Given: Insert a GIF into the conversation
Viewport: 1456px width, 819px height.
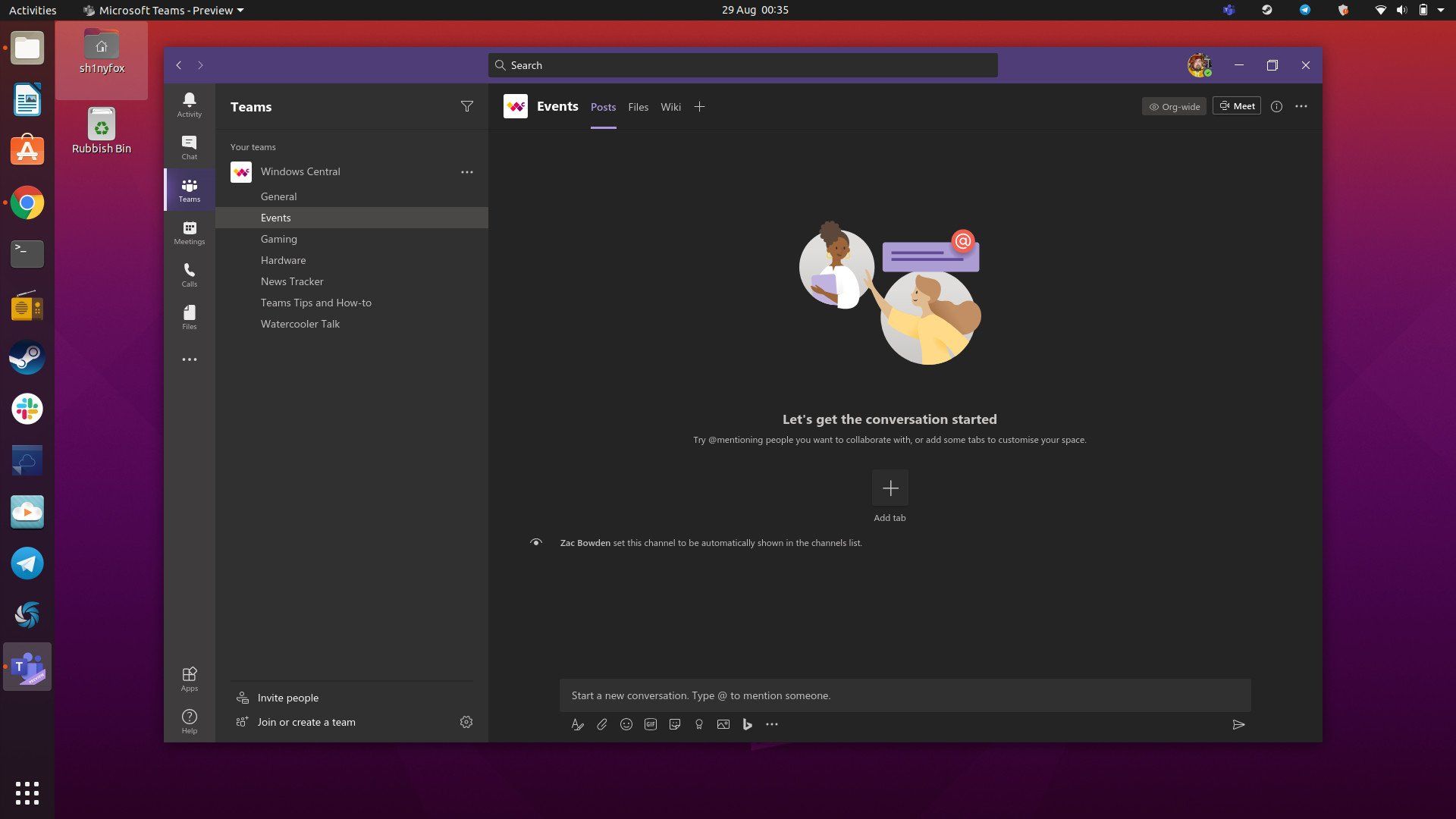Looking at the screenshot, I should click(651, 724).
